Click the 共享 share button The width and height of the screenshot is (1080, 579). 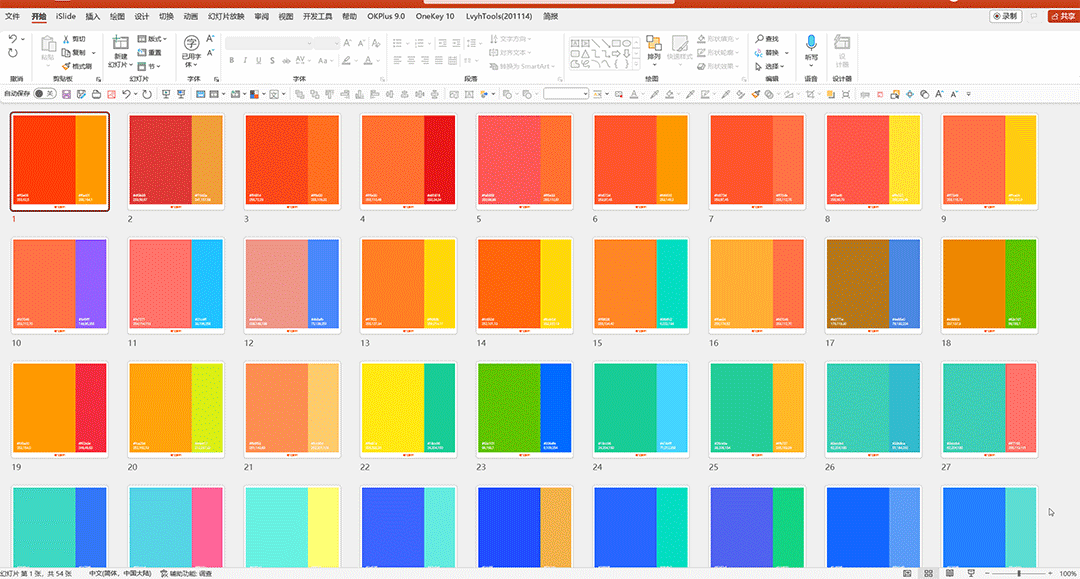point(1062,16)
